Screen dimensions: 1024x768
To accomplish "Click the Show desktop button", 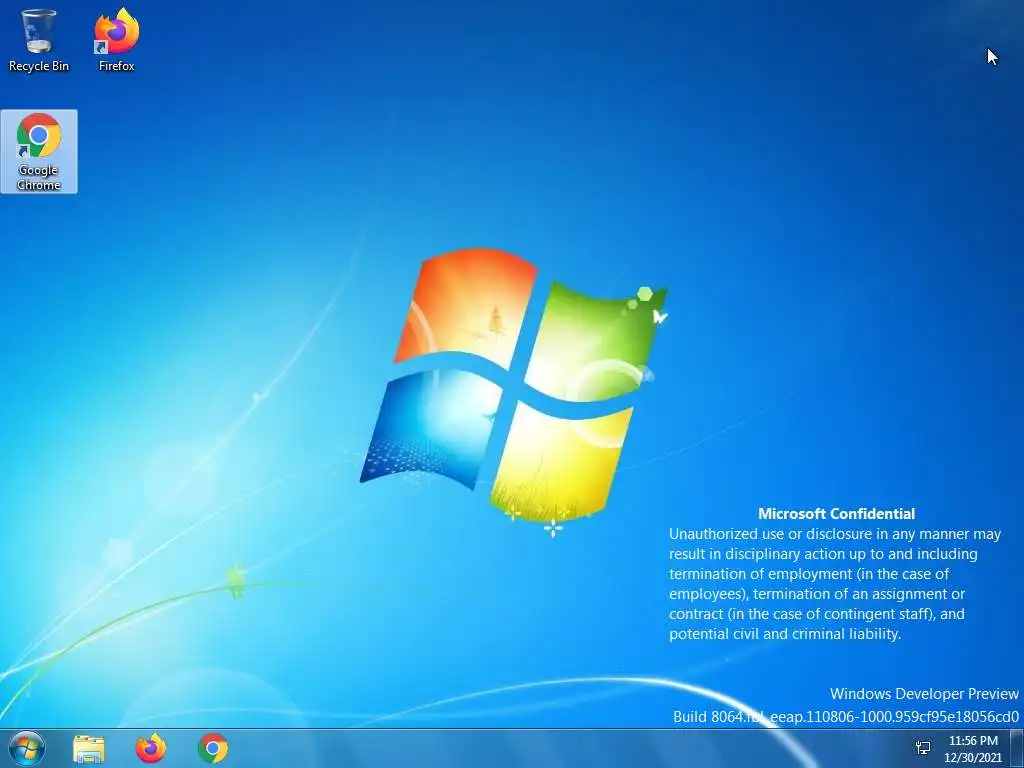I will tap(1017, 748).
